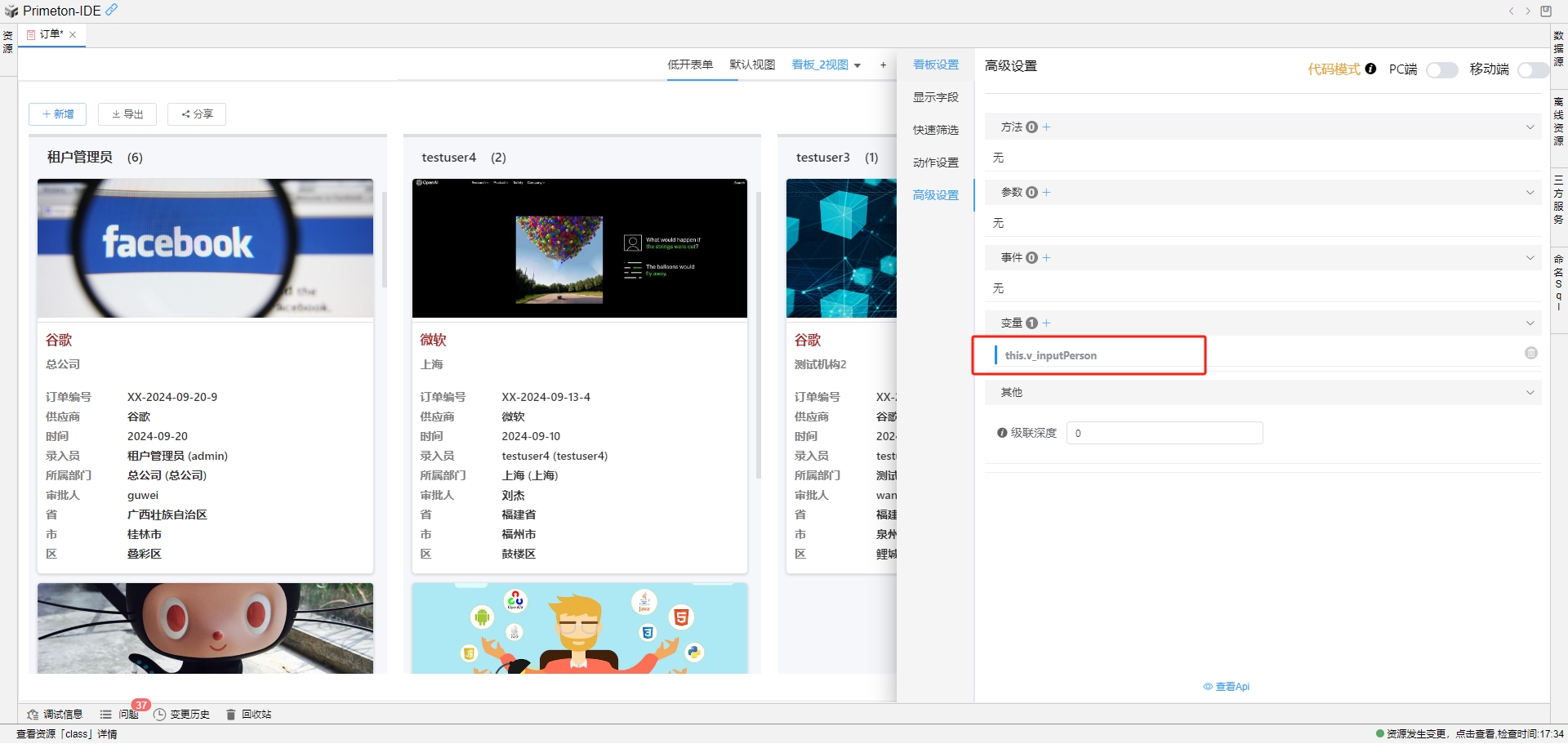Toggle the 移动端 code mode switch
The height and width of the screenshot is (744, 1568).
(1532, 70)
